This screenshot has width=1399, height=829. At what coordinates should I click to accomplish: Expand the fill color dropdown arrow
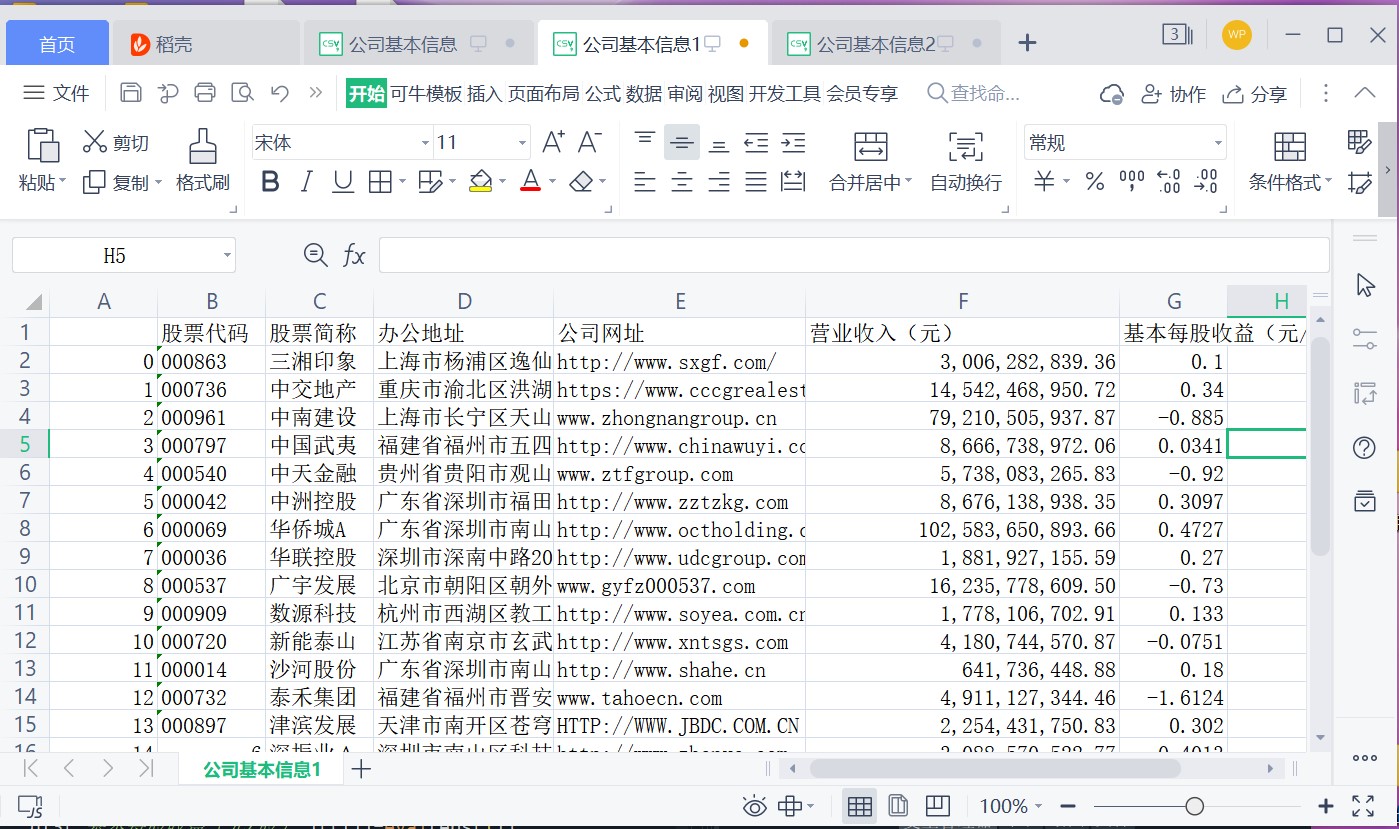[x=502, y=182]
